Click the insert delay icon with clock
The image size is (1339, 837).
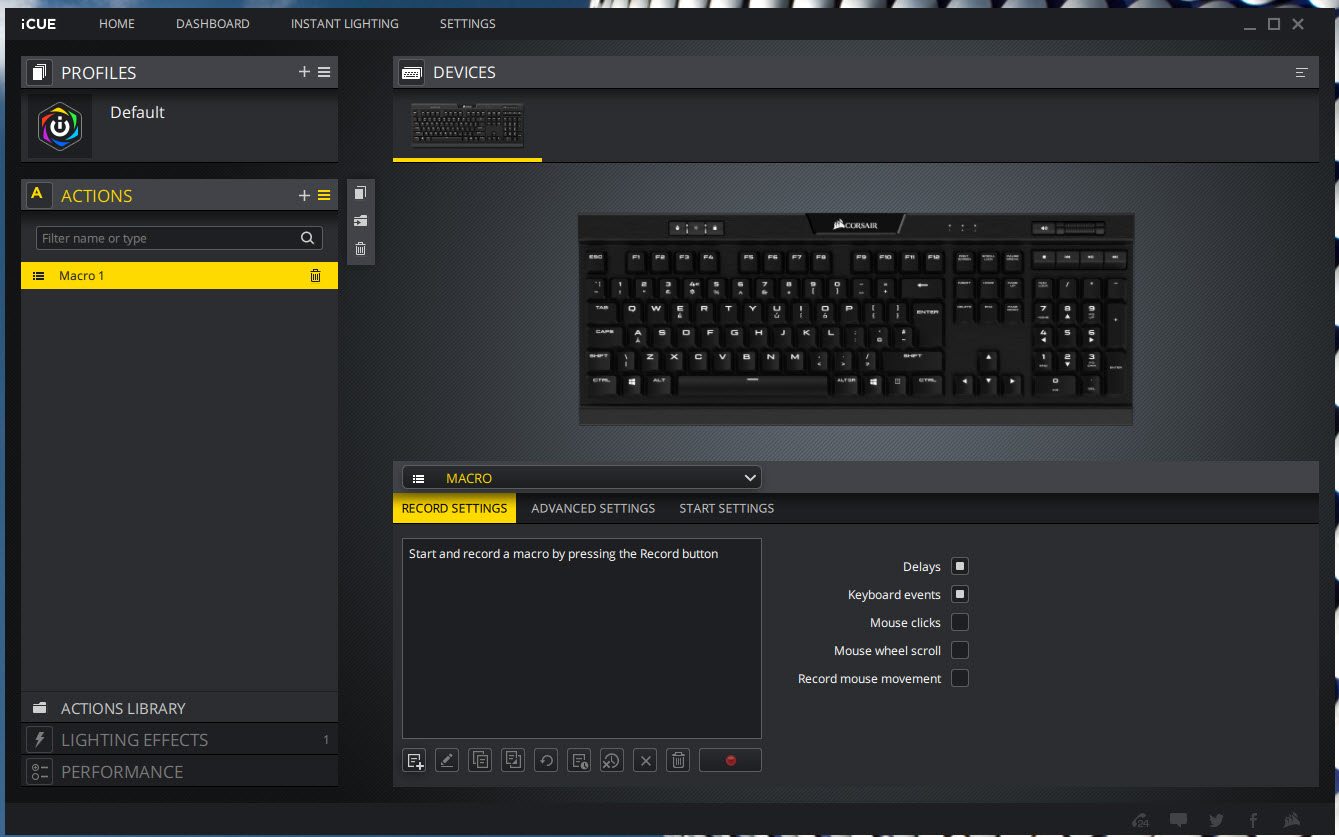(x=579, y=760)
